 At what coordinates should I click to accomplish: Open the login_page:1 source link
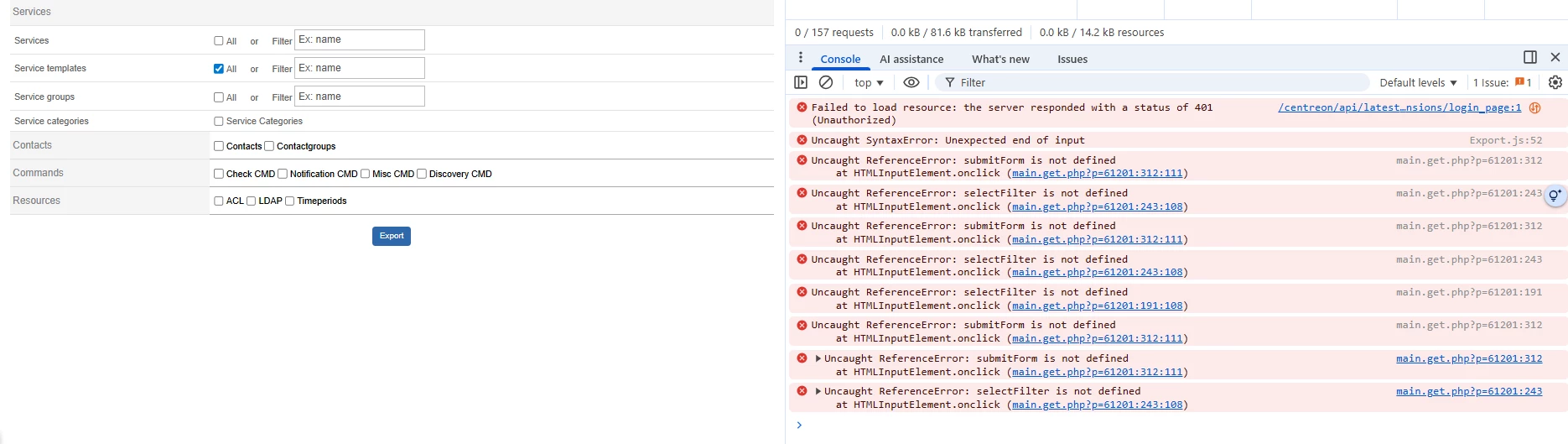click(x=1399, y=107)
